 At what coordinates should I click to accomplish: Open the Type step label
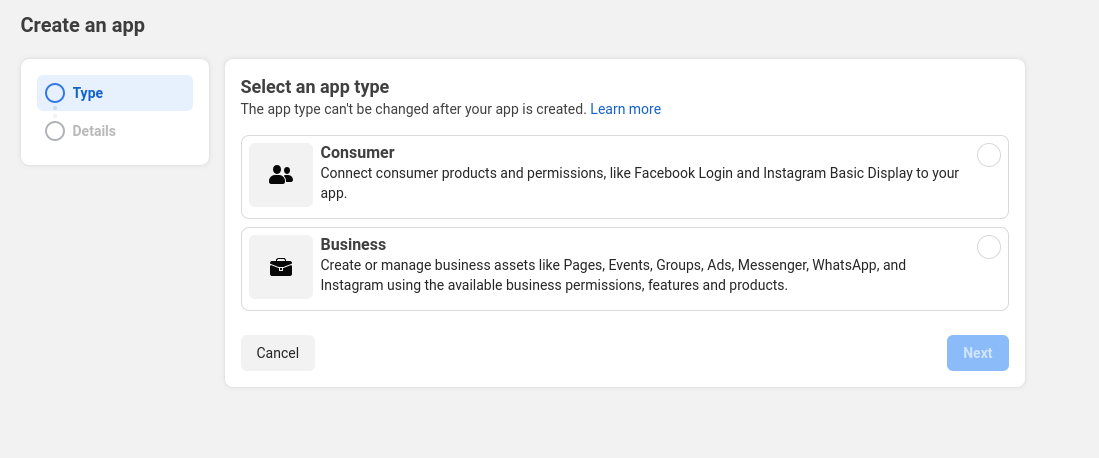click(88, 93)
